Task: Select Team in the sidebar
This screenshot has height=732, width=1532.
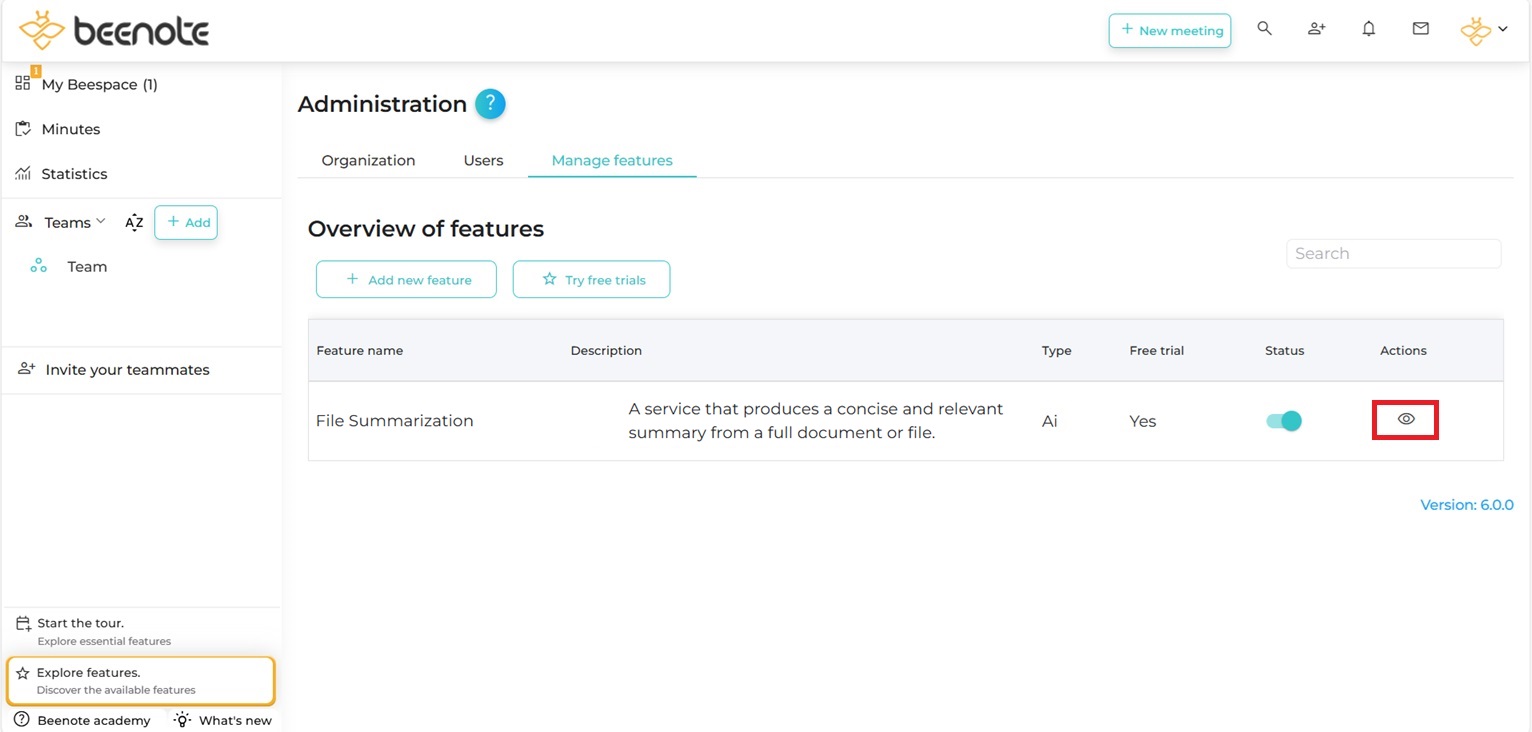Action: 86,267
